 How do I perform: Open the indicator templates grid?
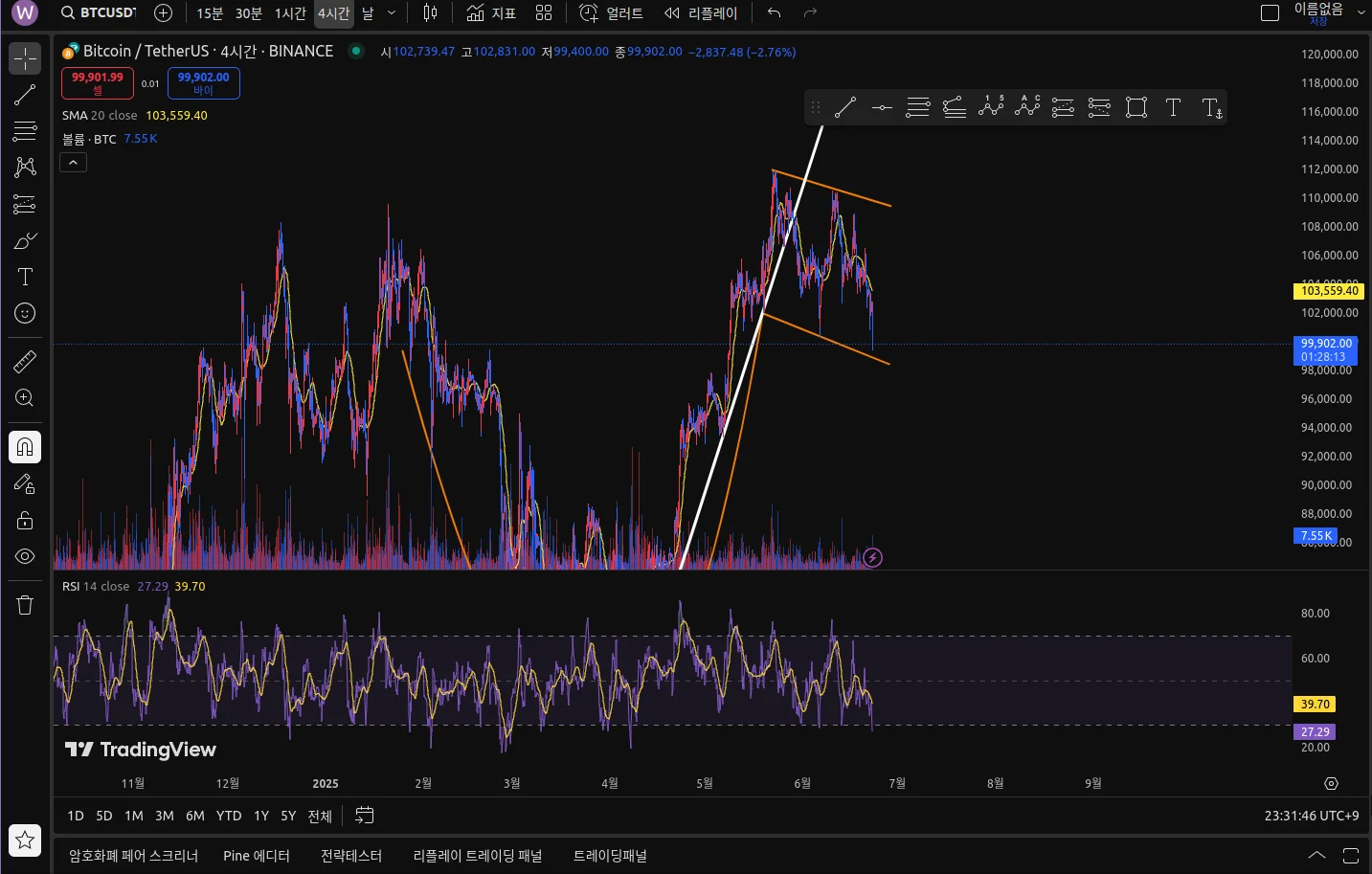click(x=544, y=13)
